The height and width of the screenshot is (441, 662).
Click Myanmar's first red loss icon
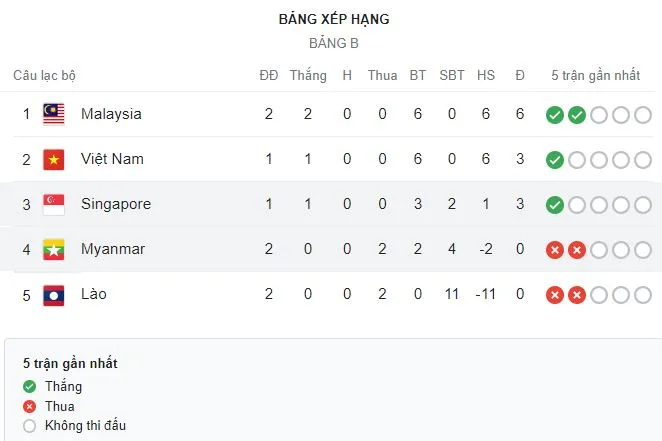(555, 249)
